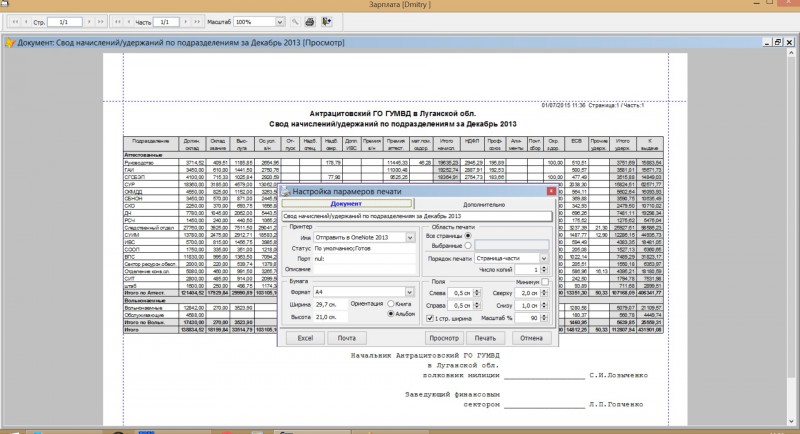Click vertical scrollbar down arrow of preview
The height and width of the screenshot is (434, 800).
click(791, 421)
